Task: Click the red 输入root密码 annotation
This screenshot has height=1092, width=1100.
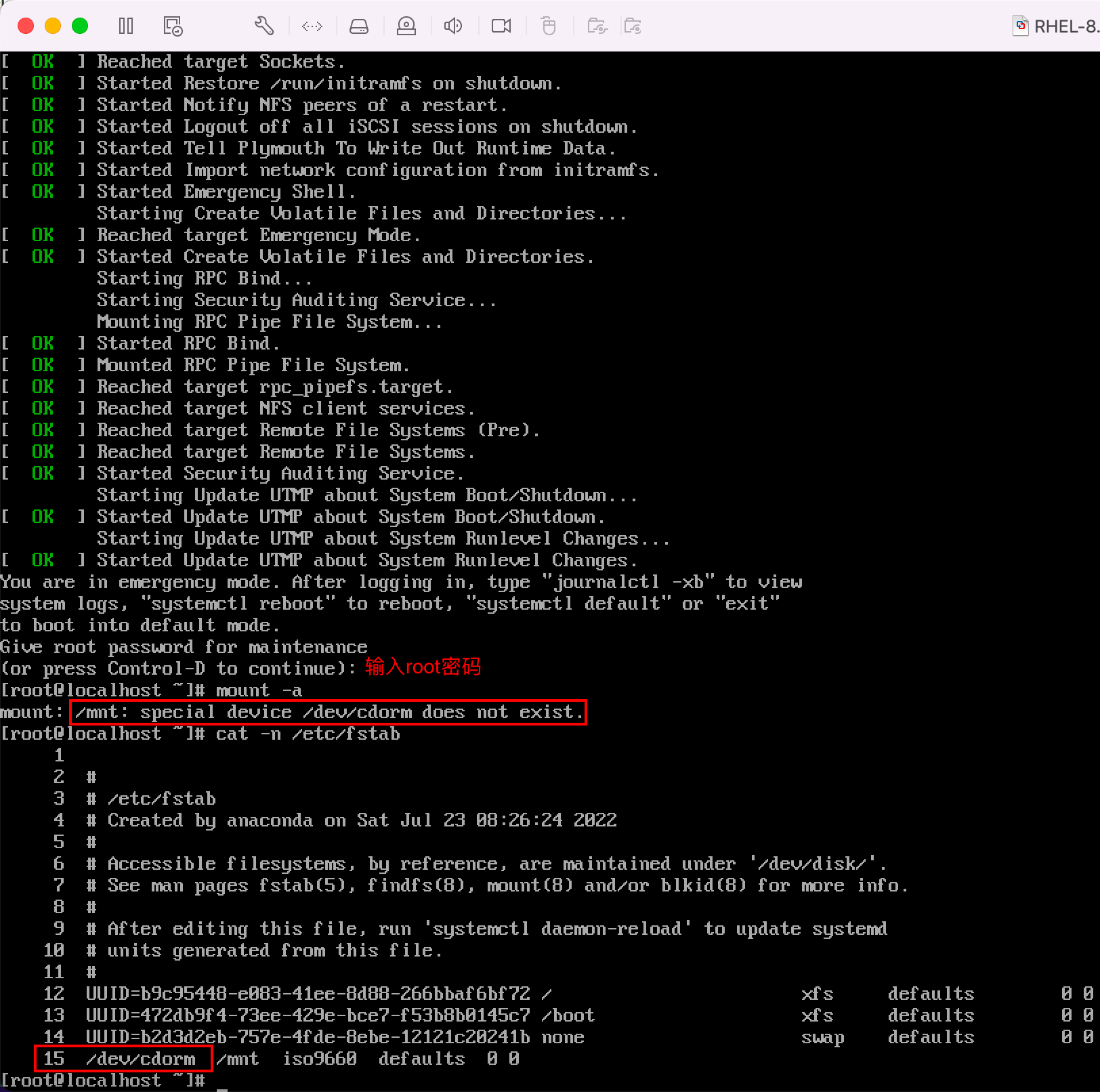Action: (x=423, y=667)
